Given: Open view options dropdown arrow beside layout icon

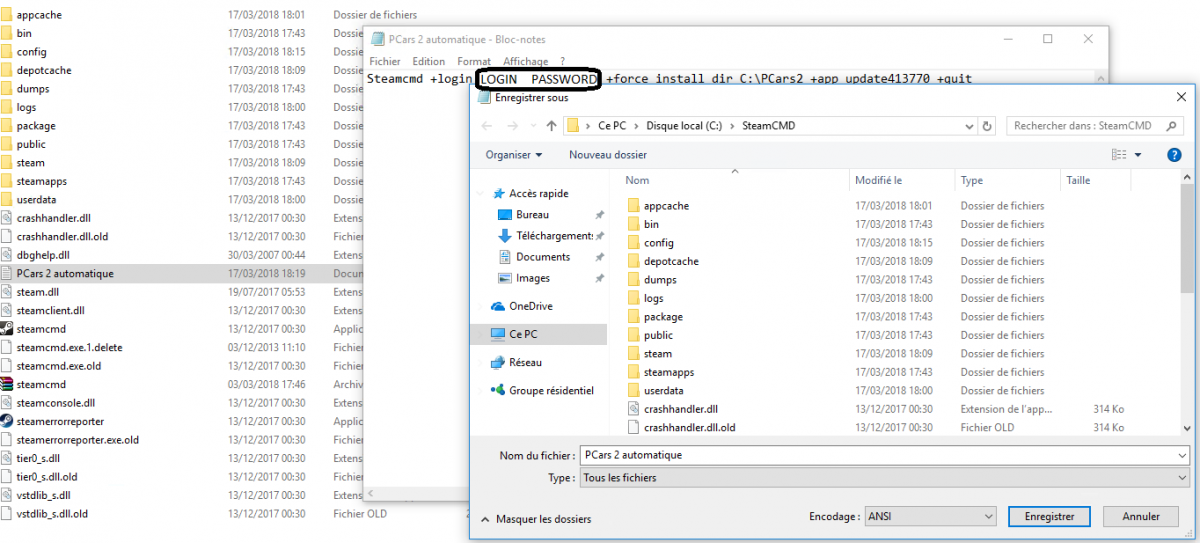Looking at the screenshot, I should (x=1138, y=155).
